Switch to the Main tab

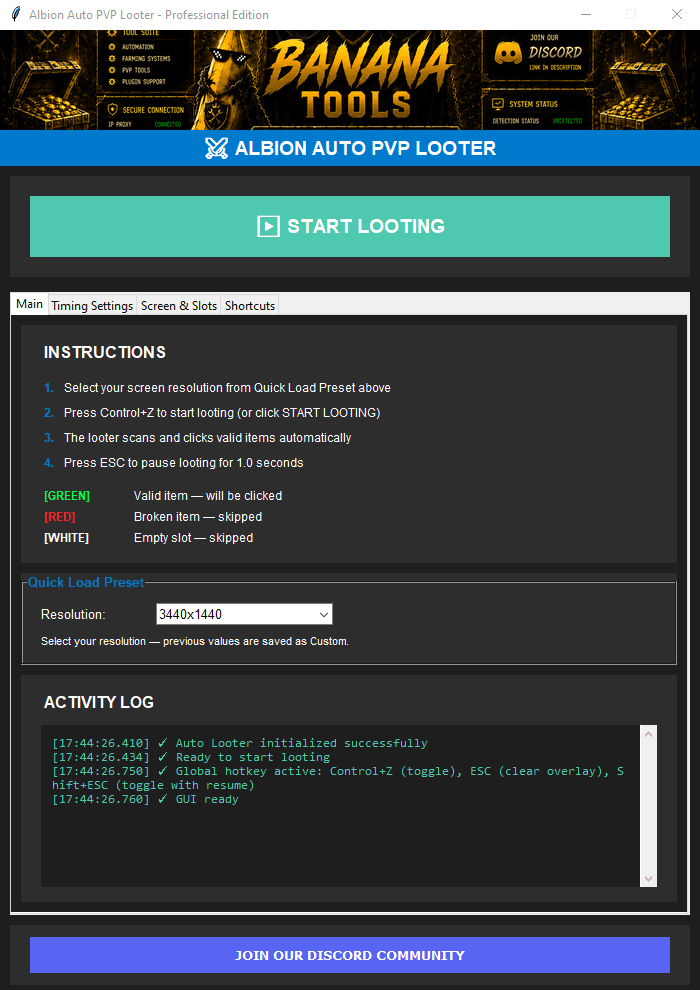point(30,304)
